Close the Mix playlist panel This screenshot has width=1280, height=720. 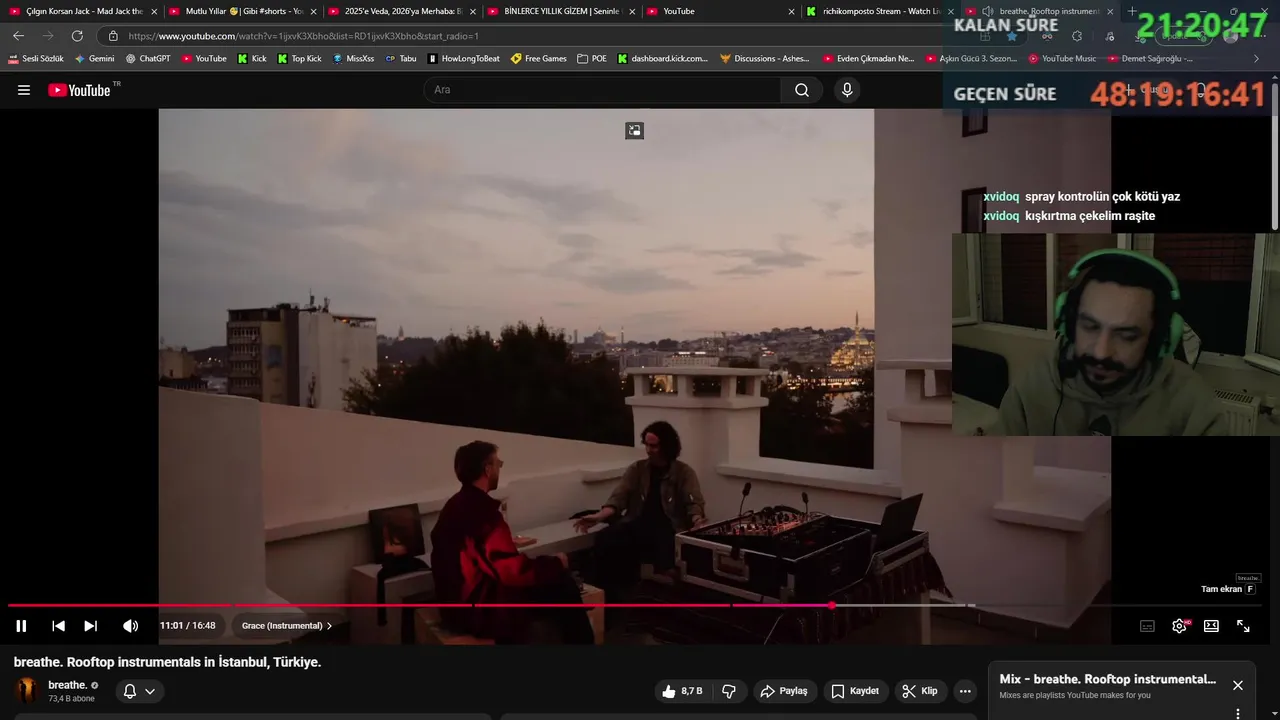(1238, 685)
